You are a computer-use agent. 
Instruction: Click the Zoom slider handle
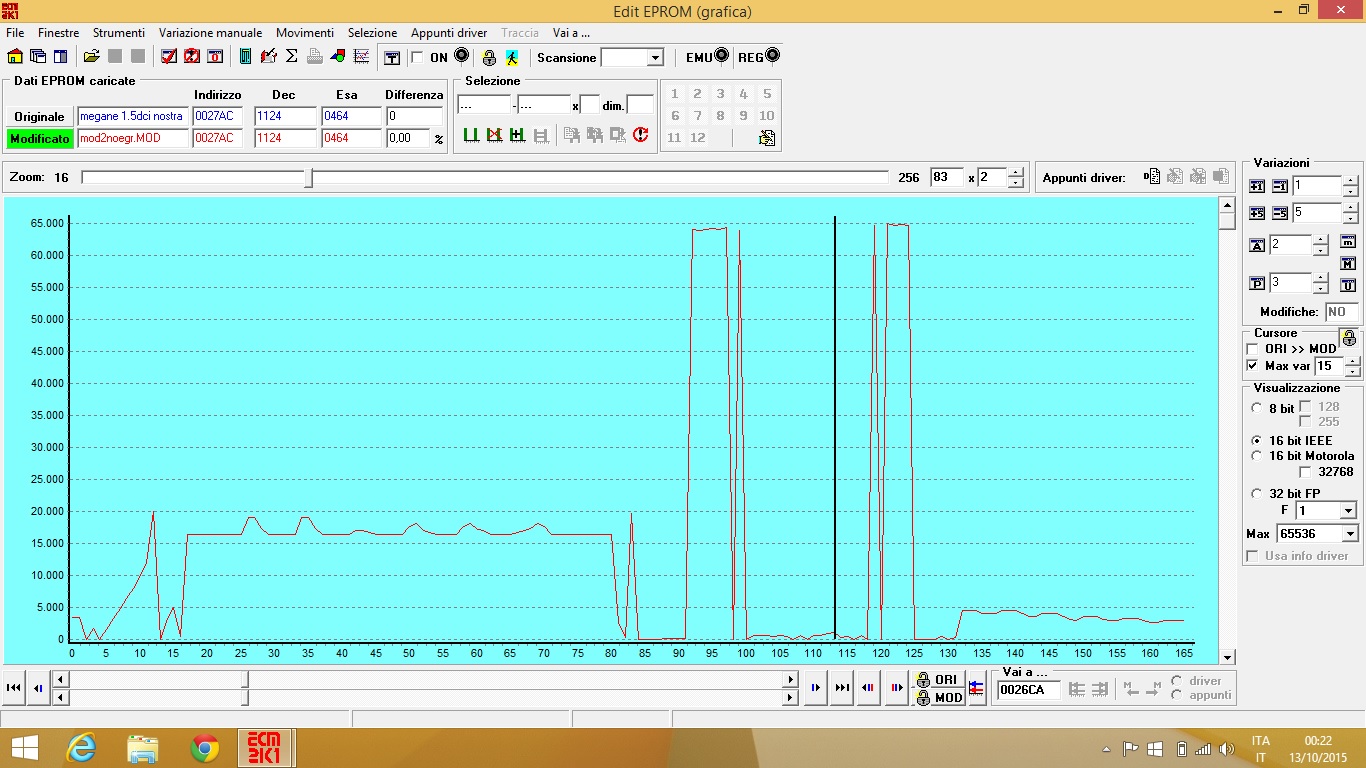(309, 178)
